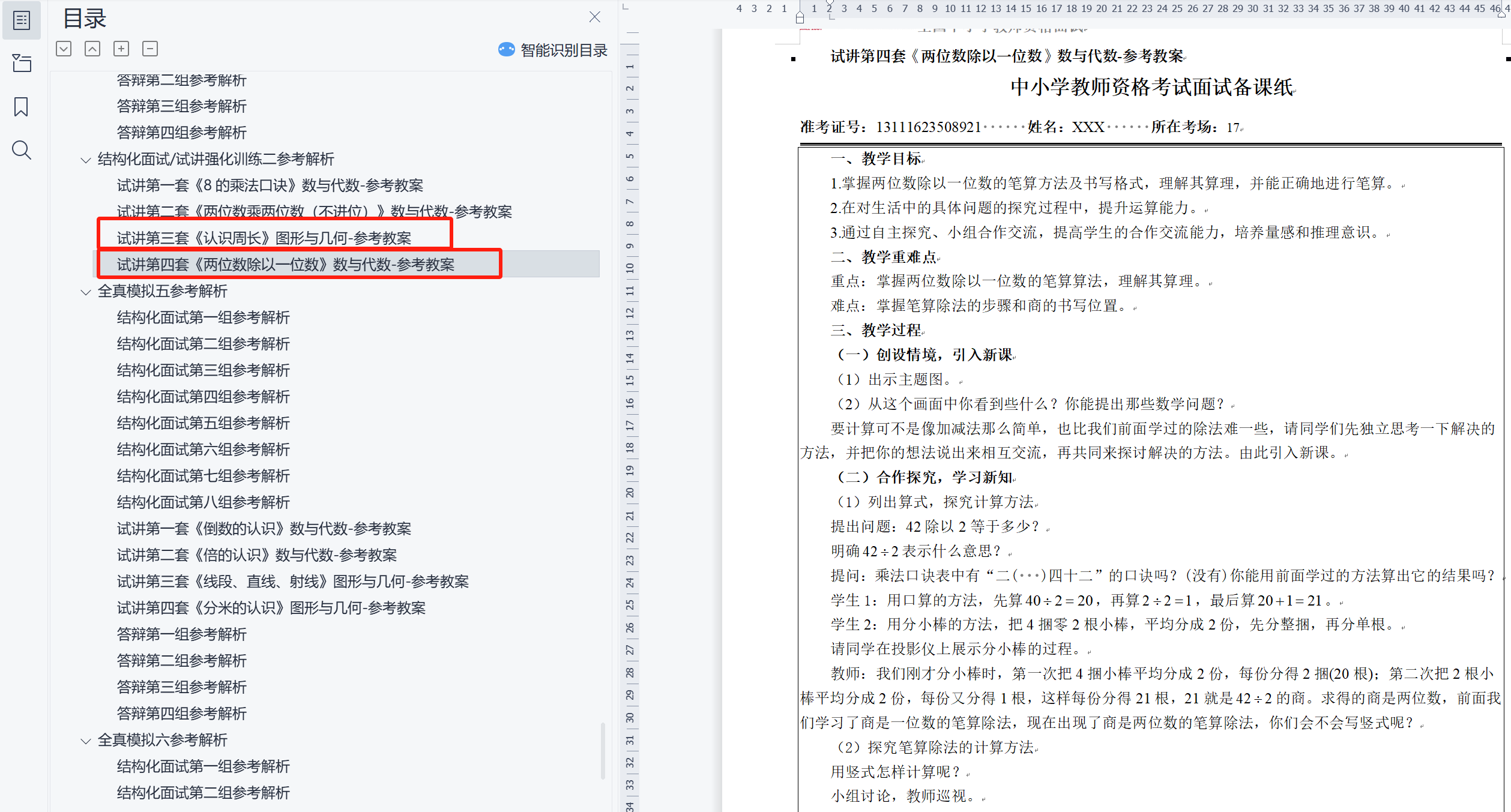This screenshot has width=1511, height=812.
Task: Click the minus demote-level icon in outline toolbar
Action: tap(150, 49)
